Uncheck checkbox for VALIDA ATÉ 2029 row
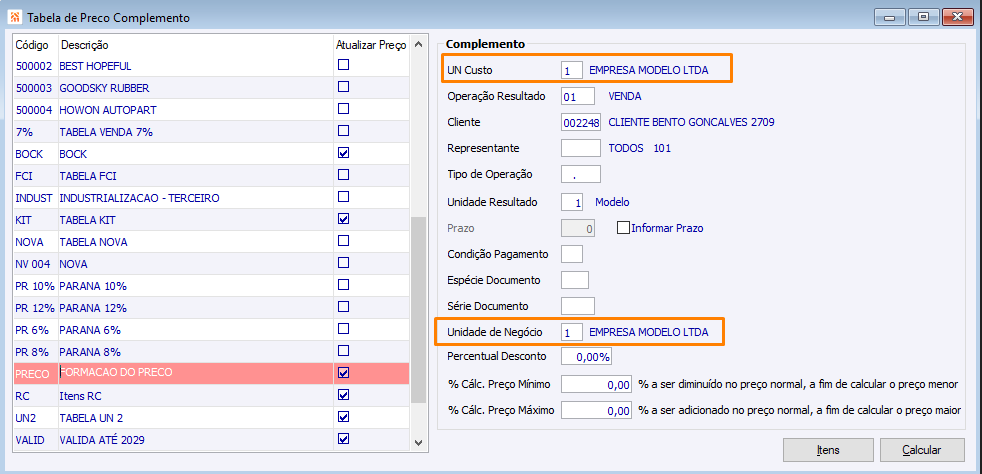The width and height of the screenshot is (982, 474). pos(343,439)
